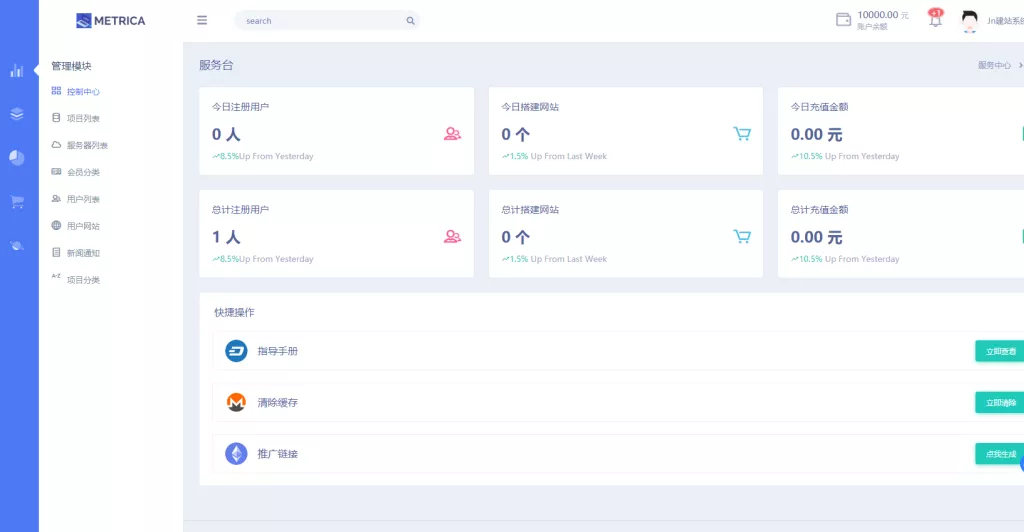Open the user avatar profile menu

click(968, 20)
